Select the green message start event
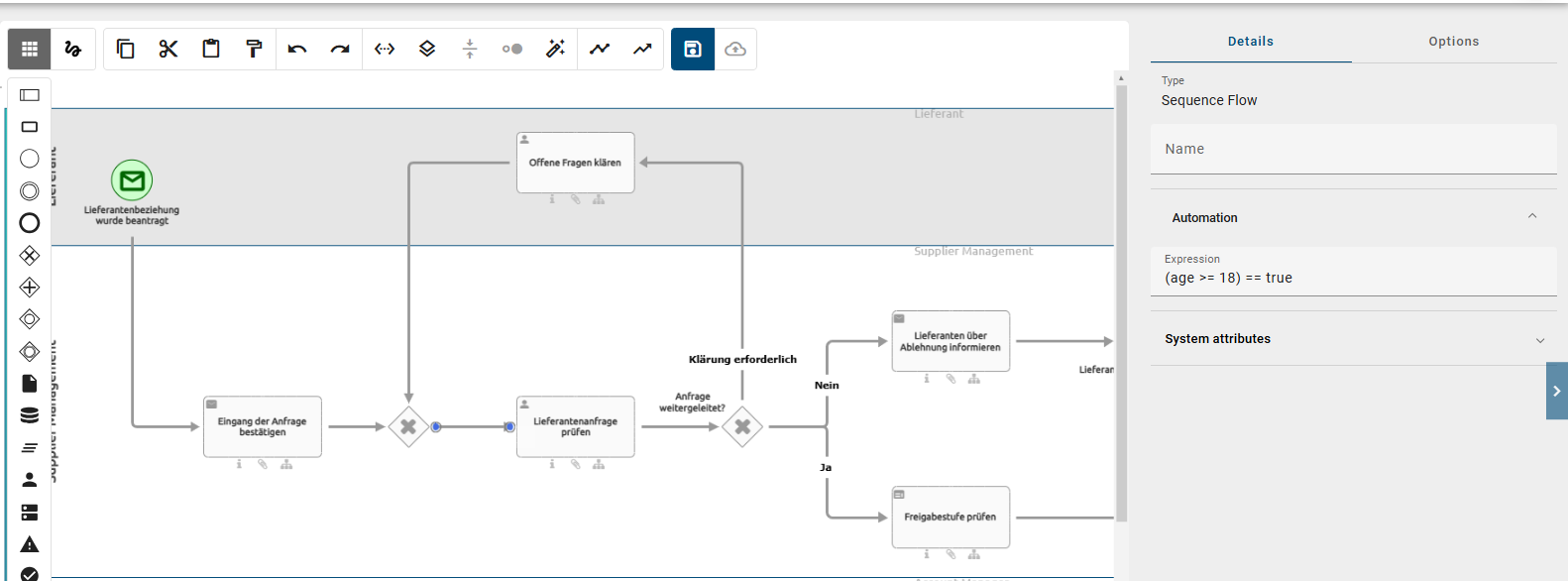Image resolution: width=1568 pixels, height=581 pixels. [132, 180]
